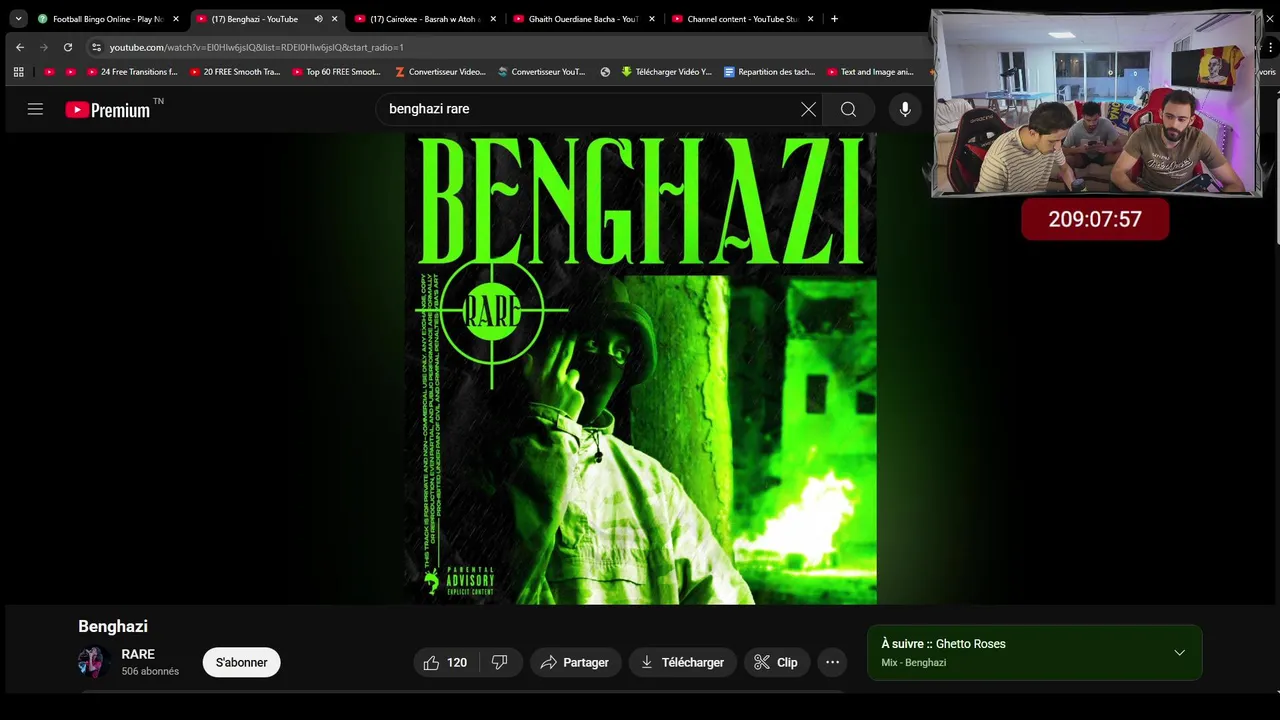Subscribe with the S'abonner button
The height and width of the screenshot is (720, 1280).
pos(241,662)
